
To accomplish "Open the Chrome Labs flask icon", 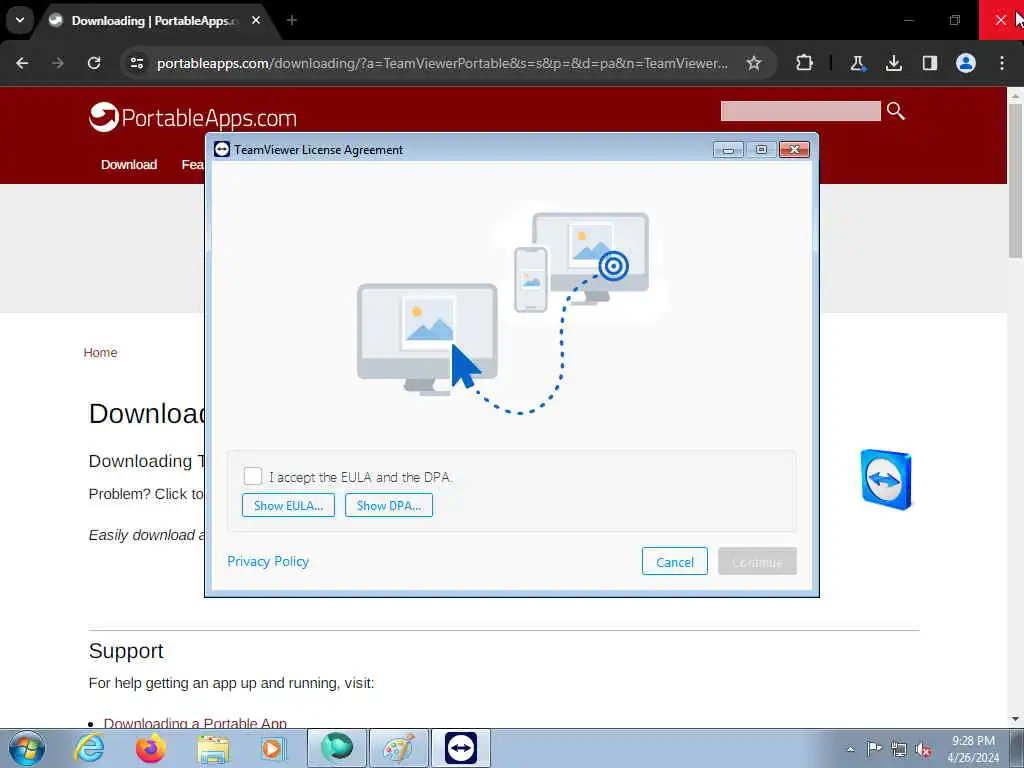I will click(x=857, y=63).
